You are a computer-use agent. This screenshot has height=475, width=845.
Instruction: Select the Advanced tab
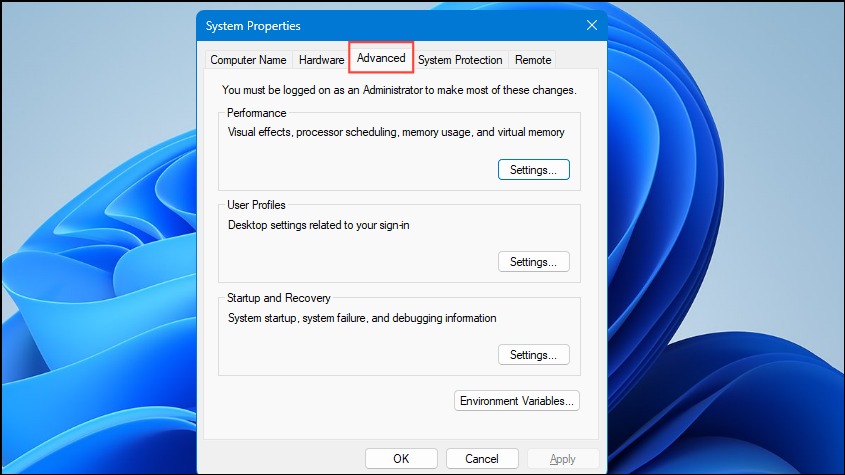coord(381,58)
